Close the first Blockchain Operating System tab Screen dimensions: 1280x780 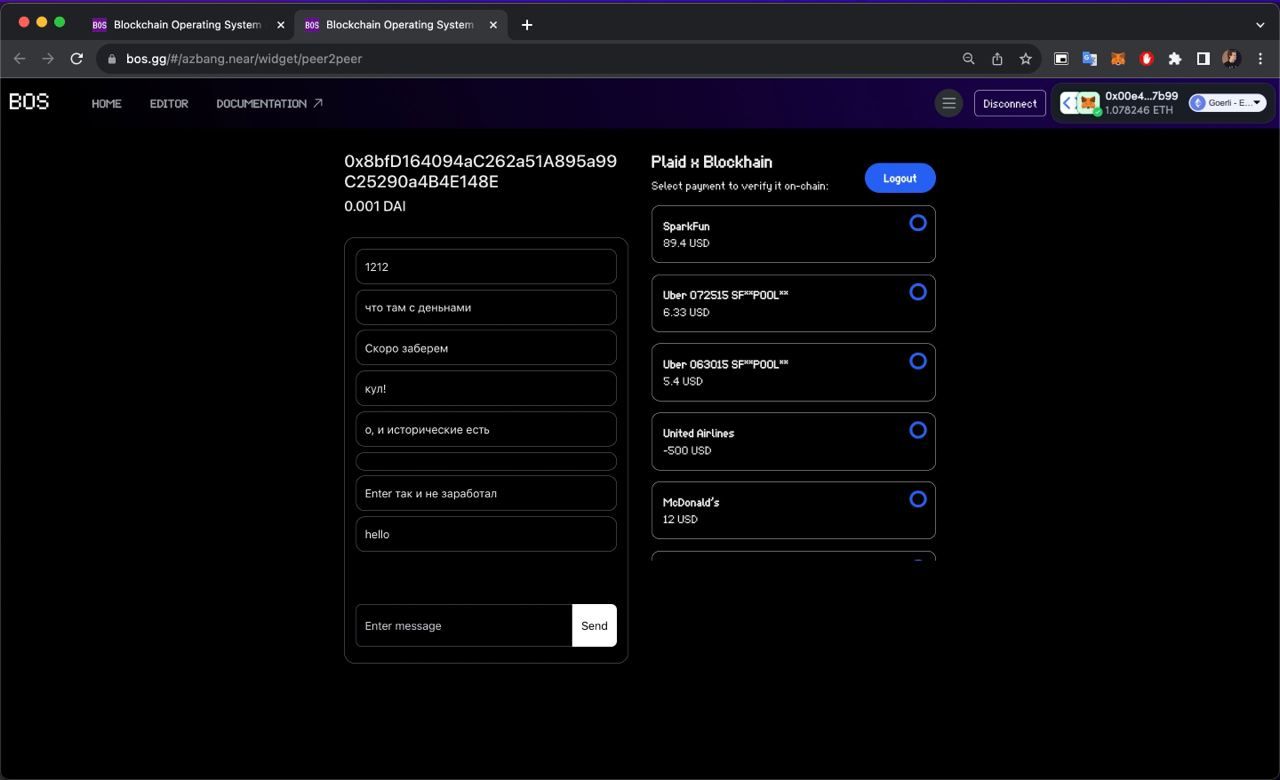coord(281,24)
